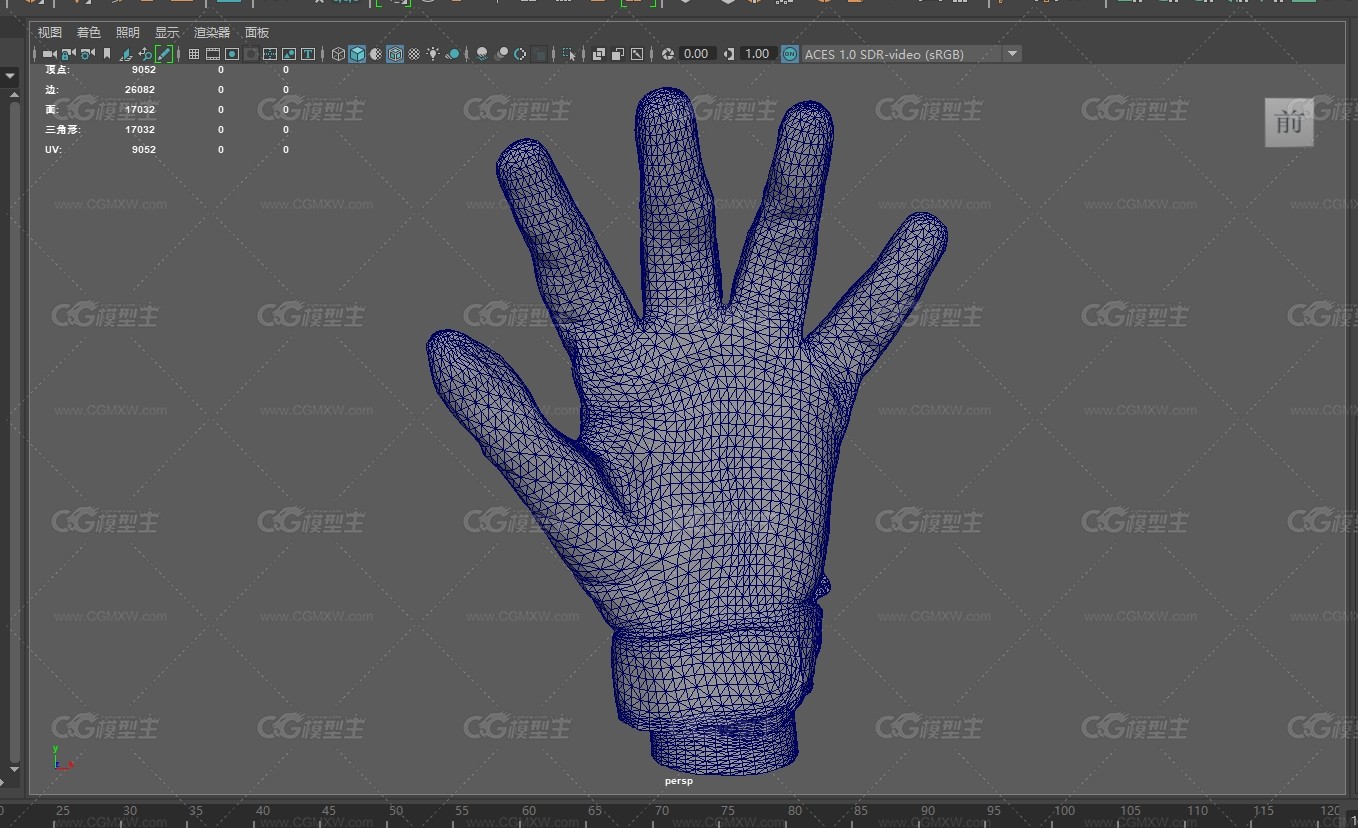This screenshot has height=828, width=1358.
Task: Toggle the Depth of Field icon
Action: tap(539, 54)
